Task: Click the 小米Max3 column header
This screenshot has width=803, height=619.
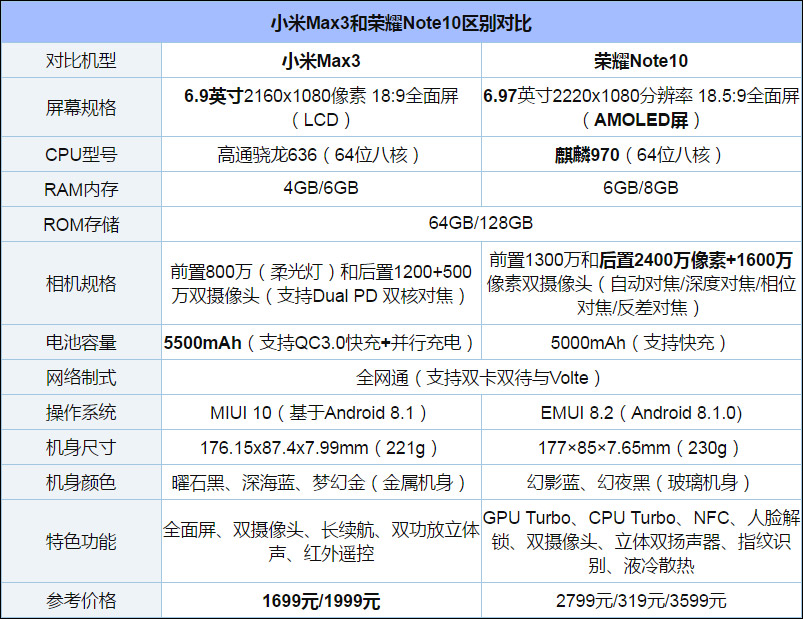Action: click(321, 61)
